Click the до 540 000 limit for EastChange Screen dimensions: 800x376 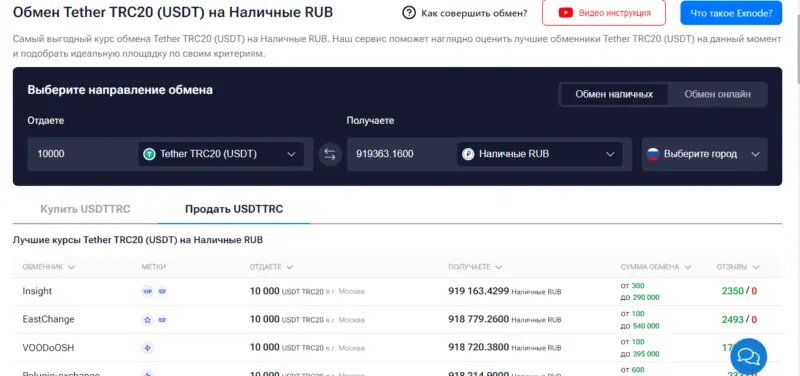pos(640,325)
